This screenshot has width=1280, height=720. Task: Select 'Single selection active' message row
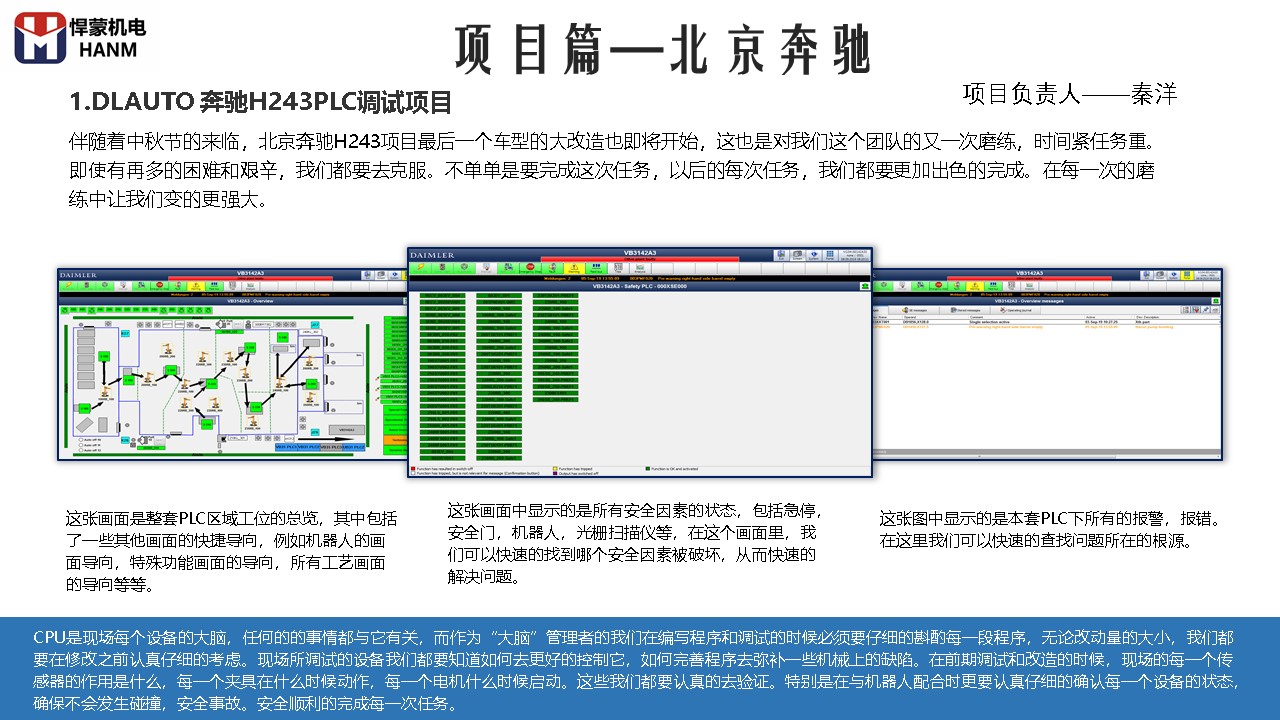(1047, 322)
